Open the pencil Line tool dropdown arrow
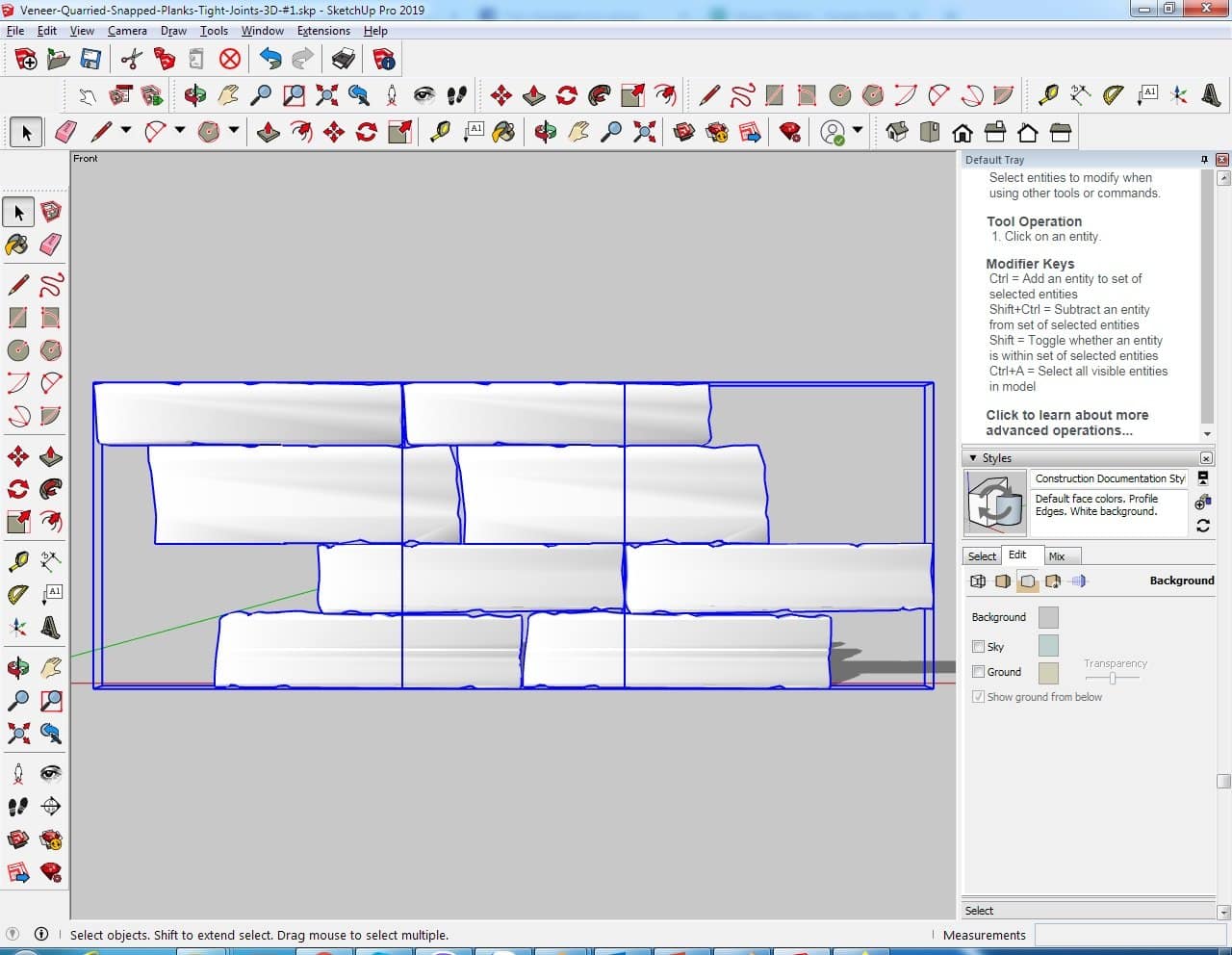The height and width of the screenshot is (955, 1232). pyautogui.click(x=125, y=131)
